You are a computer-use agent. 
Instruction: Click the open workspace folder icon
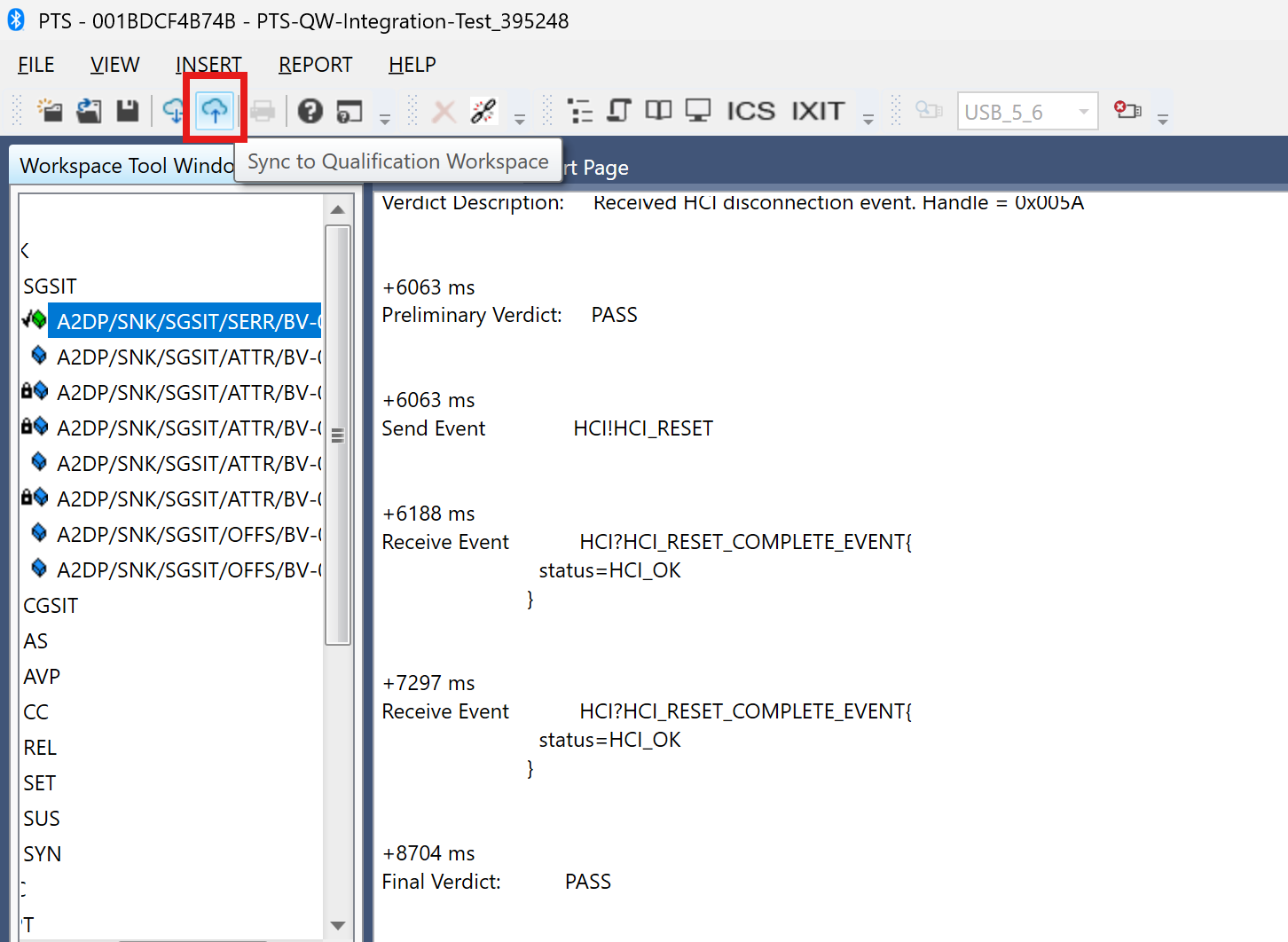click(x=89, y=111)
